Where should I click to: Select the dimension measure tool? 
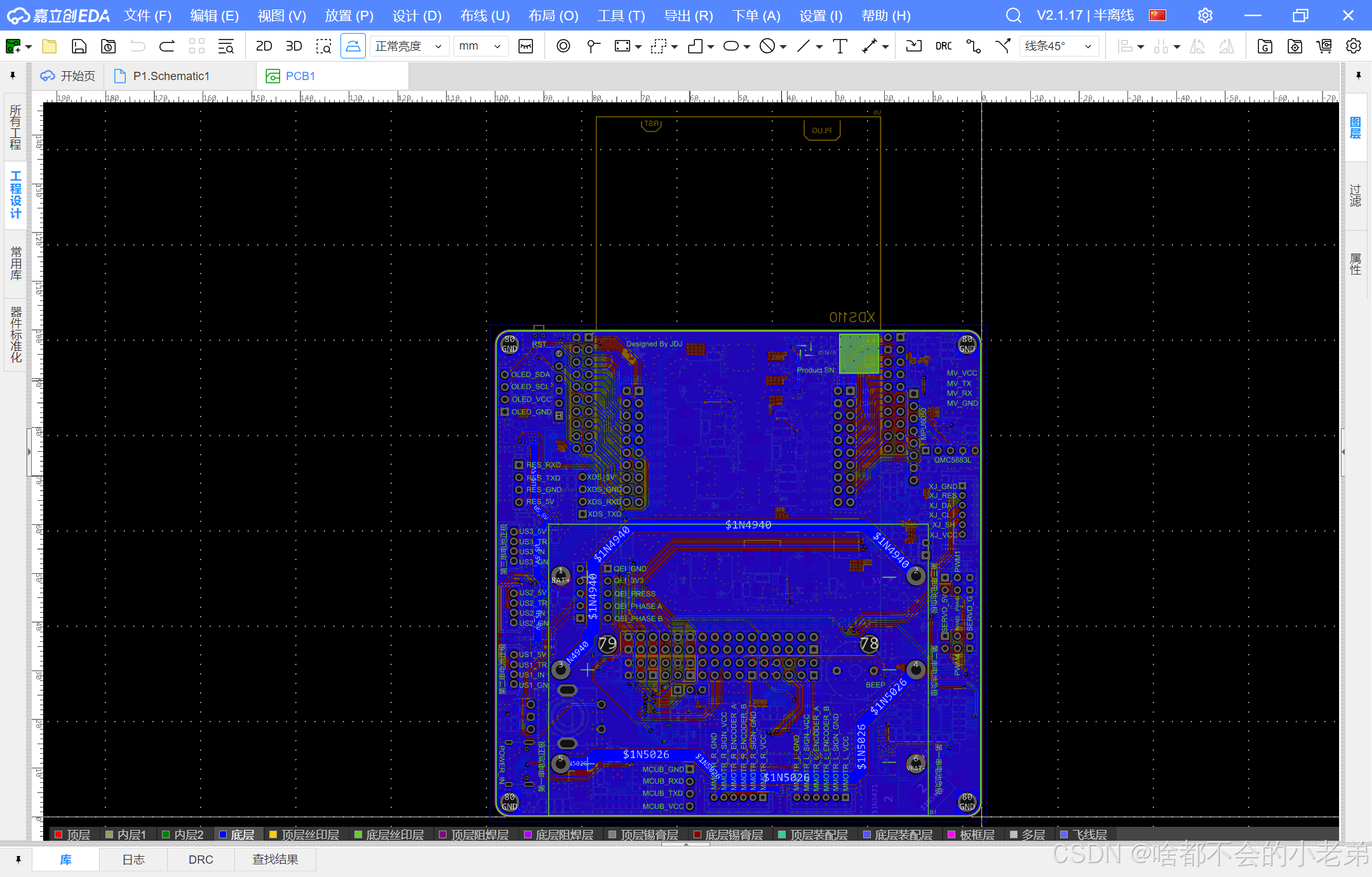[869, 46]
